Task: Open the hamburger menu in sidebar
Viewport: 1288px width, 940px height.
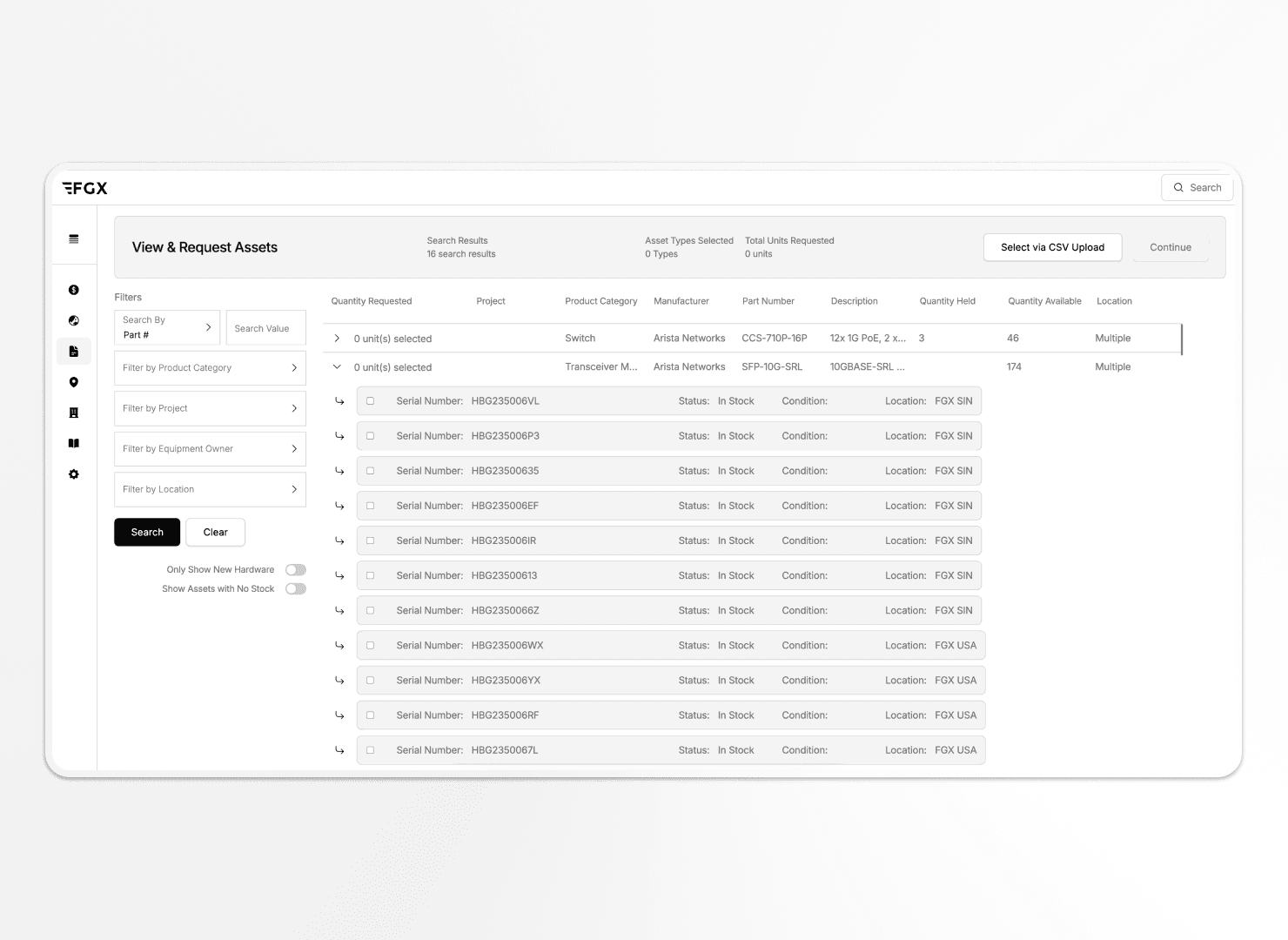Action: click(74, 238)
